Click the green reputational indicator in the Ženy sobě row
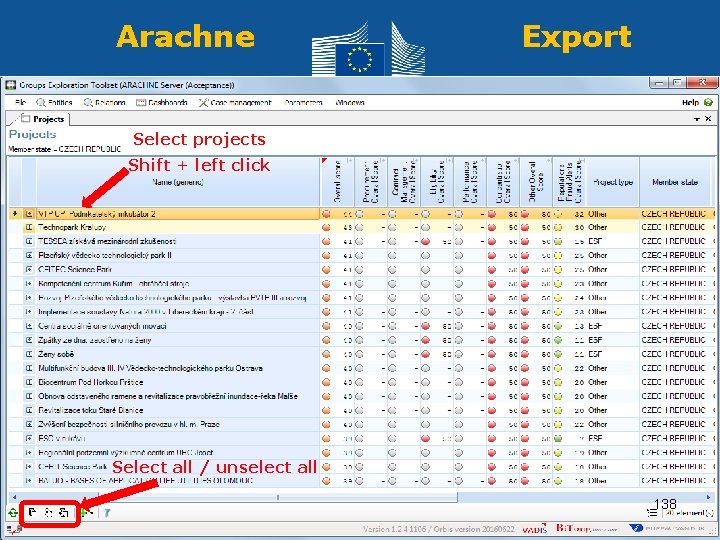This screenshot has height=540, width=720. click(558, 354)
